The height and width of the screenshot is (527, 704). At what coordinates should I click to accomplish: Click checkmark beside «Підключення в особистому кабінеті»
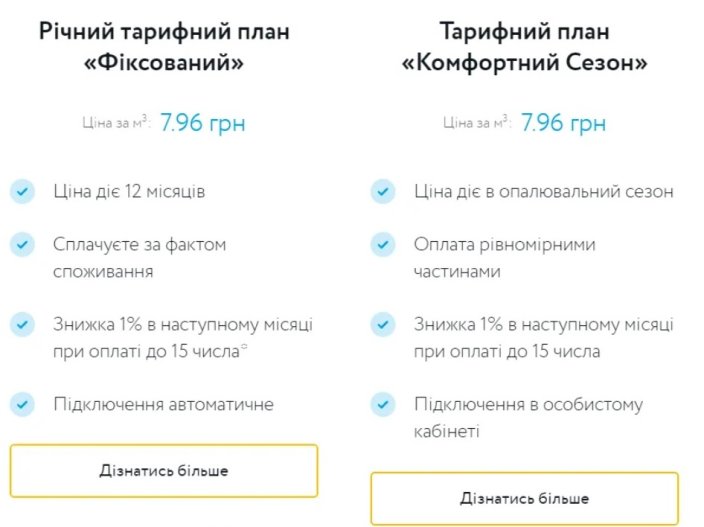pos(383,404)
